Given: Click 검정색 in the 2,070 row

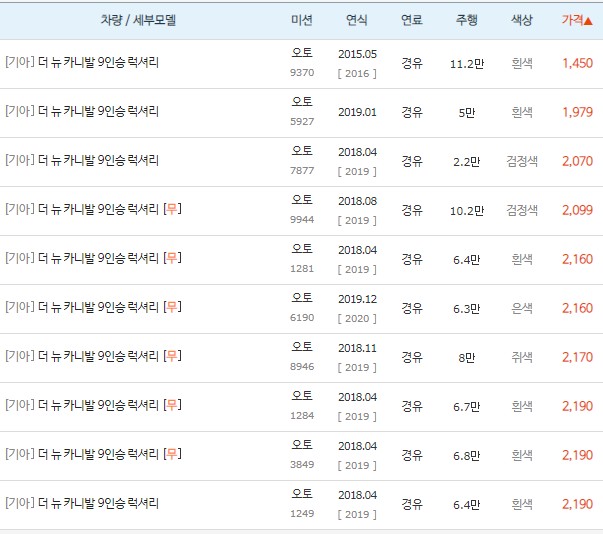Looking at the screenshot, I should tap(522, 161).
